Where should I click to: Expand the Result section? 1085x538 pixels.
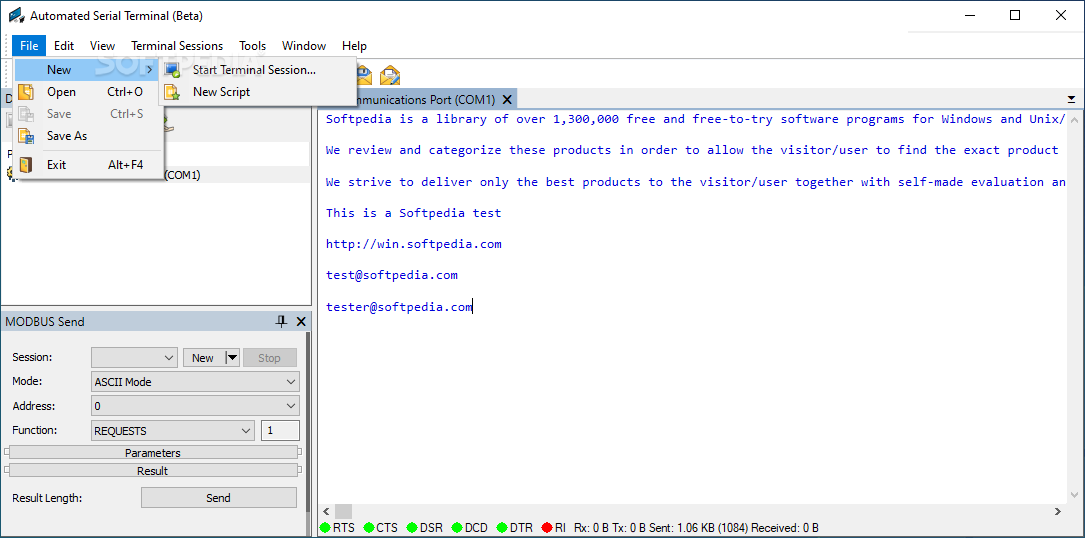tap(153, 471)
